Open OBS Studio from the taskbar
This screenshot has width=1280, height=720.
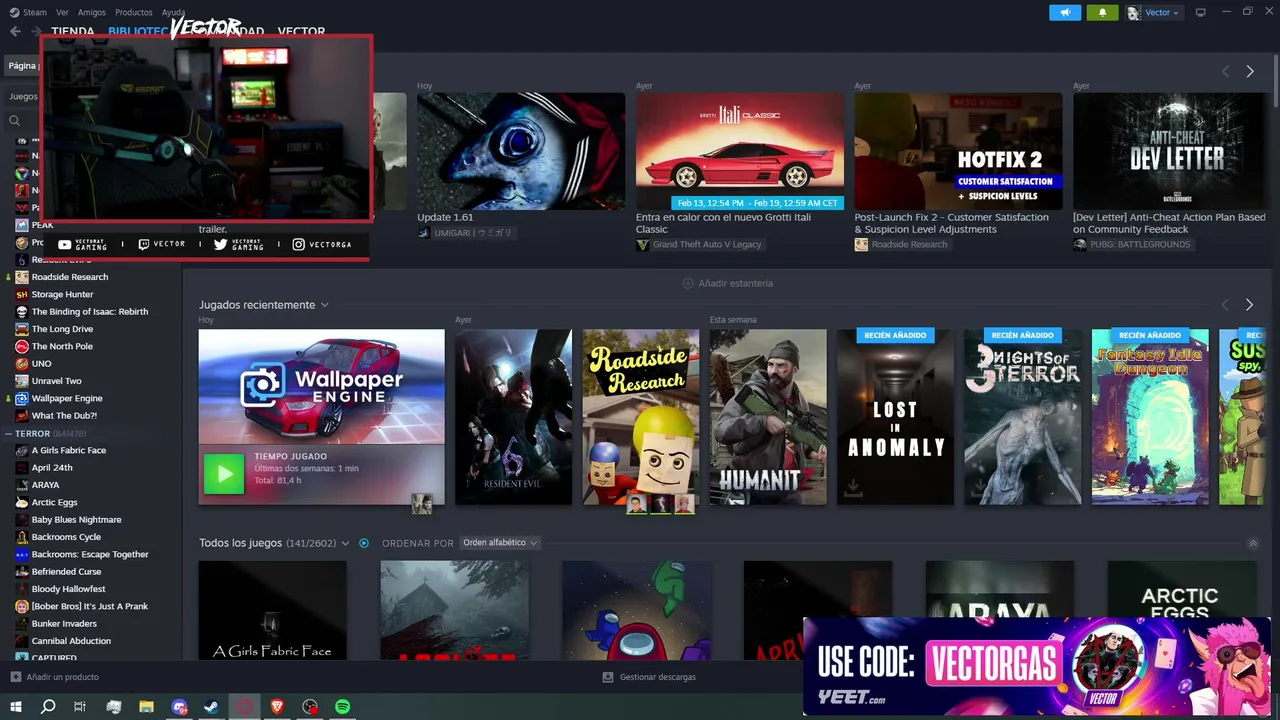[310, 707]
